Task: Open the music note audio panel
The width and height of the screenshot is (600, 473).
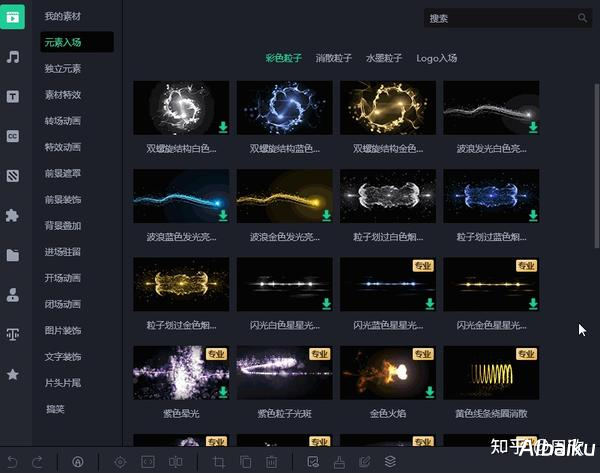Action: pyautogui.click(x=13, y=57)
